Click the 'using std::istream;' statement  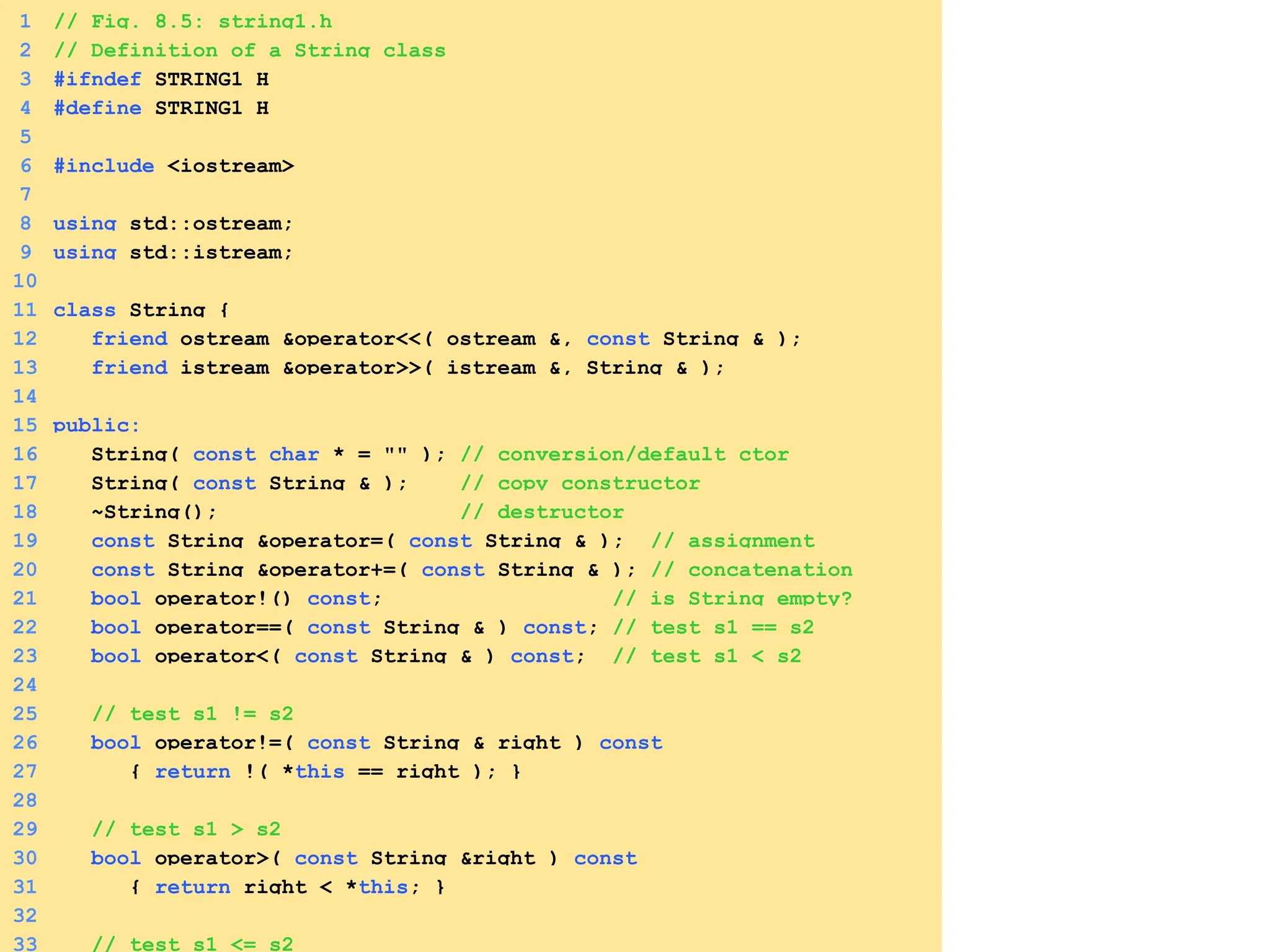pyautogui.click(x=172, y=252)
